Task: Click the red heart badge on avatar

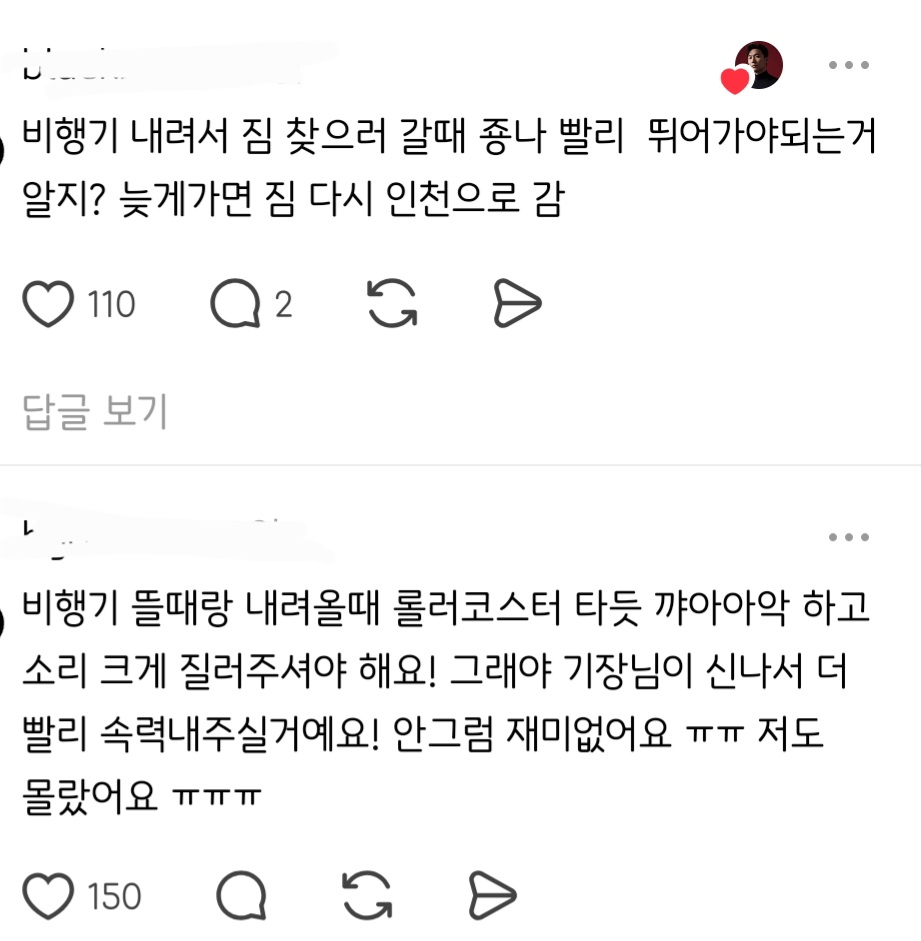Action: [x=735, y=81]
